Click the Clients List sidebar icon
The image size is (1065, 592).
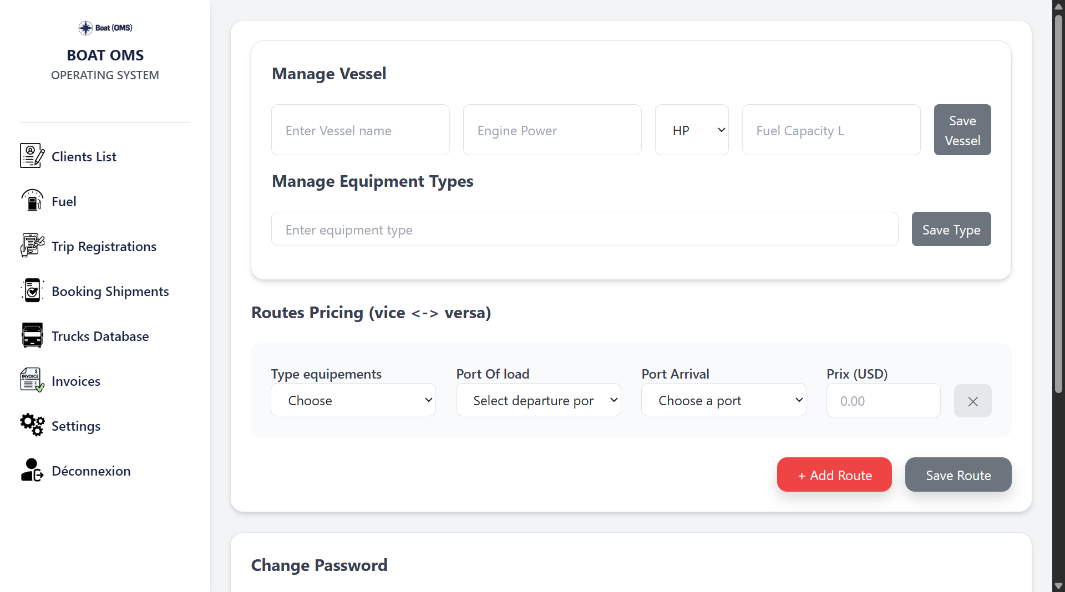pos(32,156)
